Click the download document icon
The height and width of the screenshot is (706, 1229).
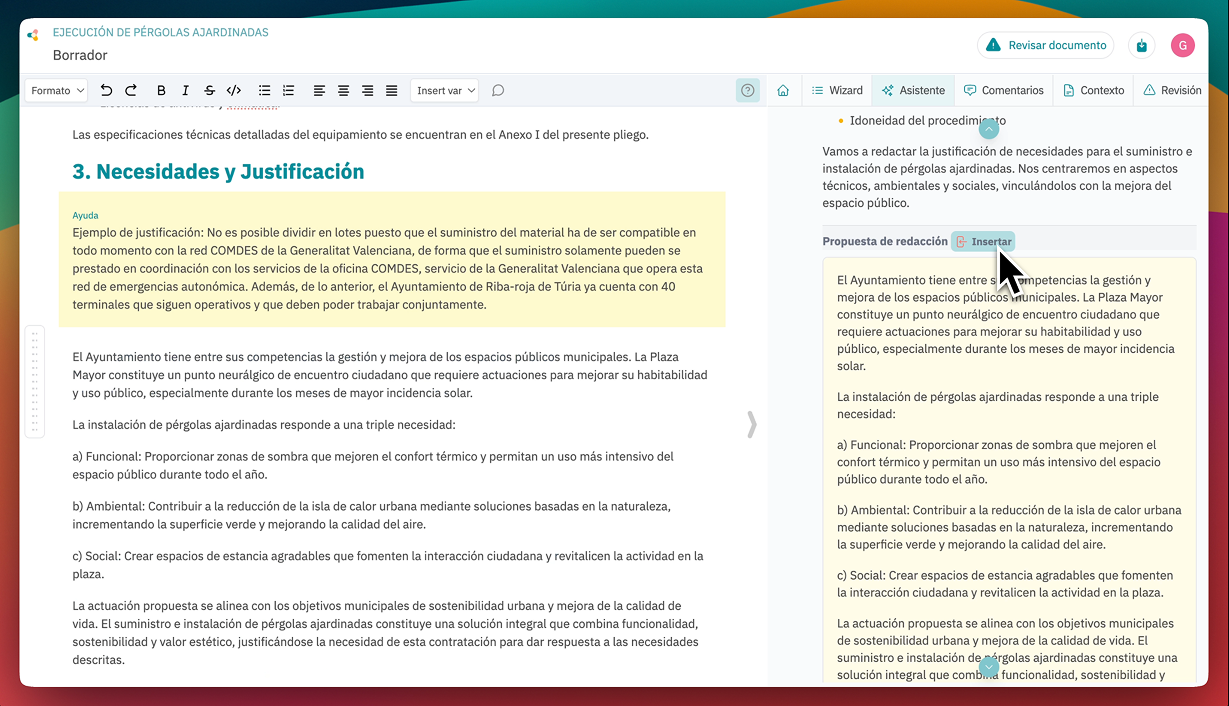click(1143, 45)
